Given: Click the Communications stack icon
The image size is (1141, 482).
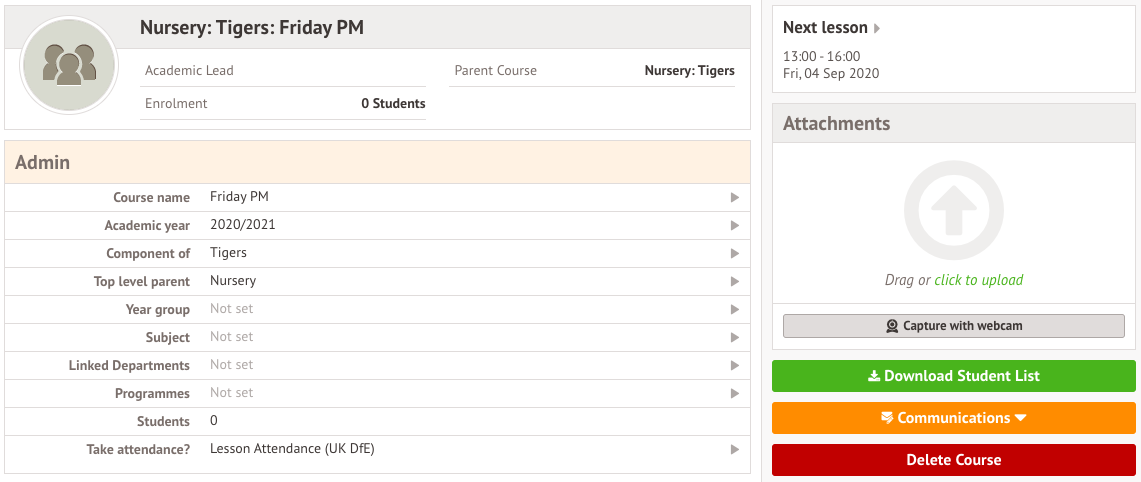Looking at the screenshot, I should [886, 418].
